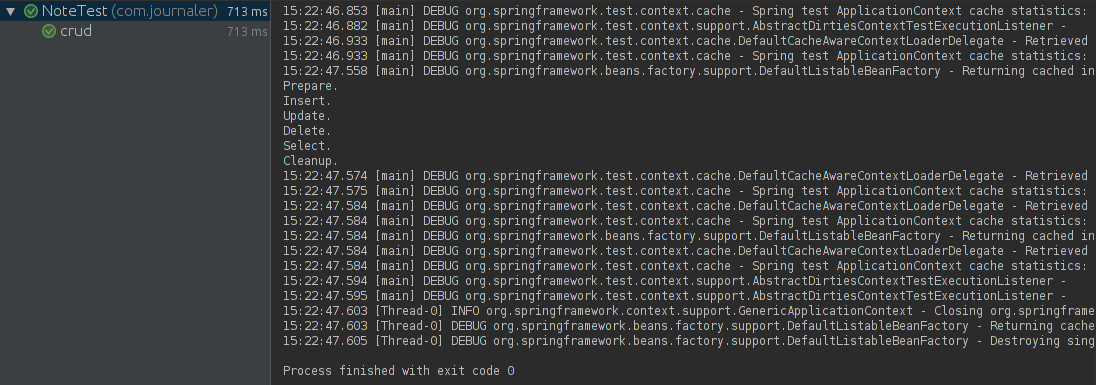
Task: Click the first log line at 15:22:46.853
Action: 686,10
